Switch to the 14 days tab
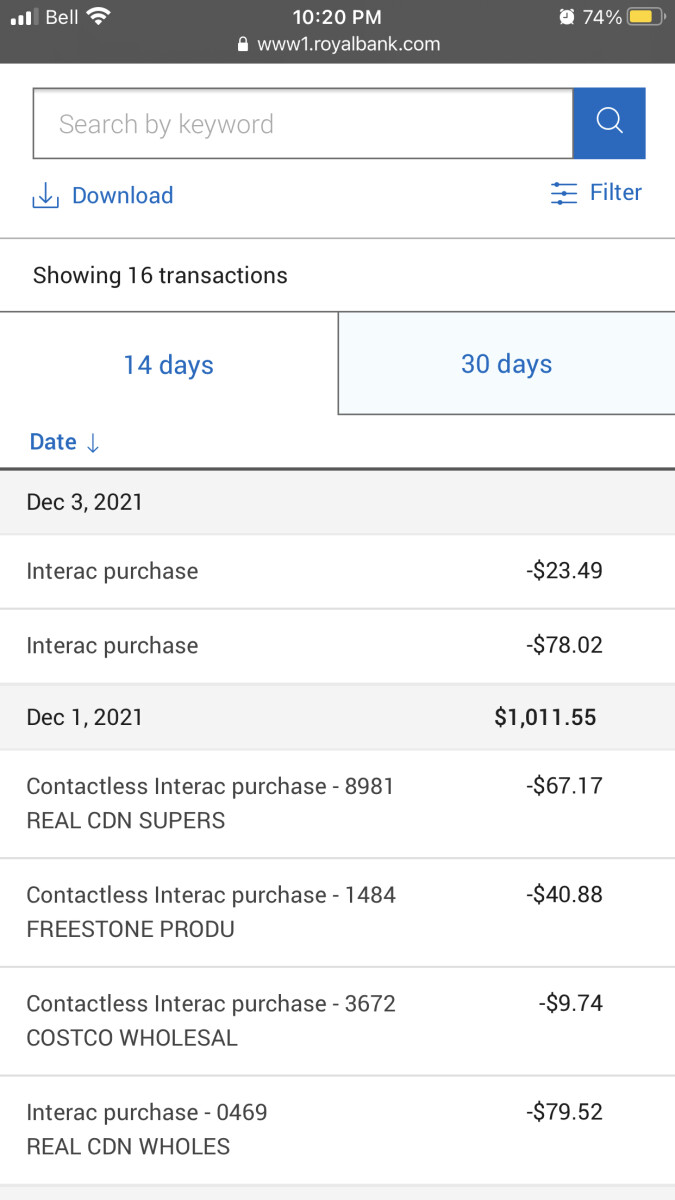 click(x=168, y=365)
